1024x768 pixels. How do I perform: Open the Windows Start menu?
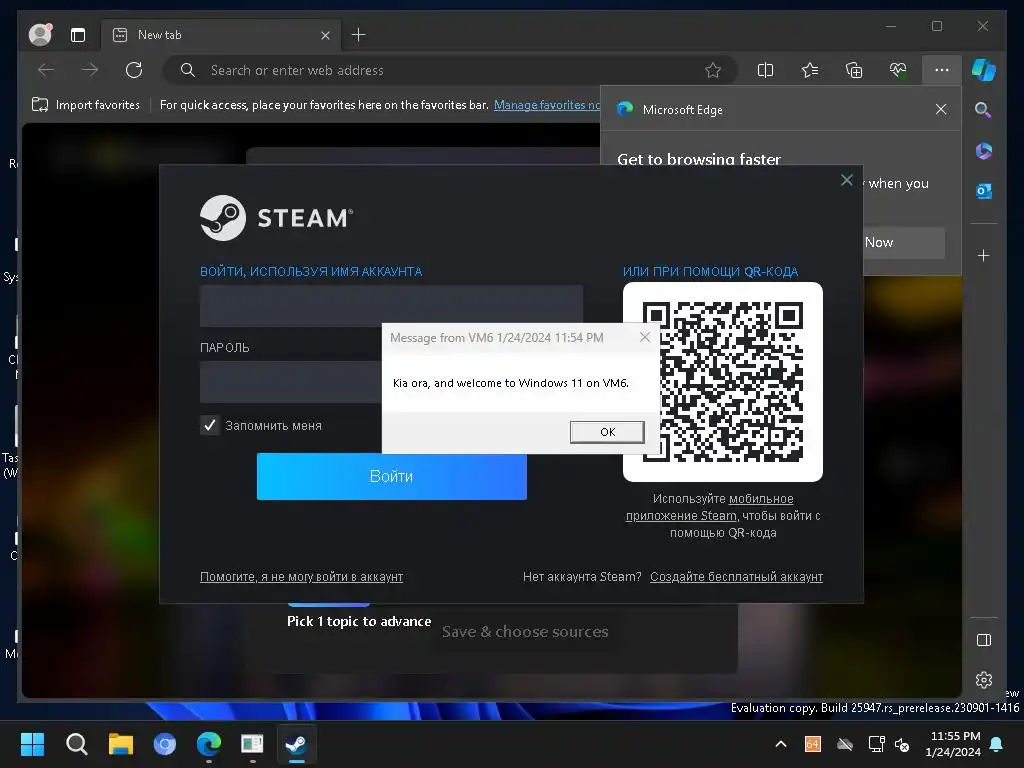tap(33, 744)
